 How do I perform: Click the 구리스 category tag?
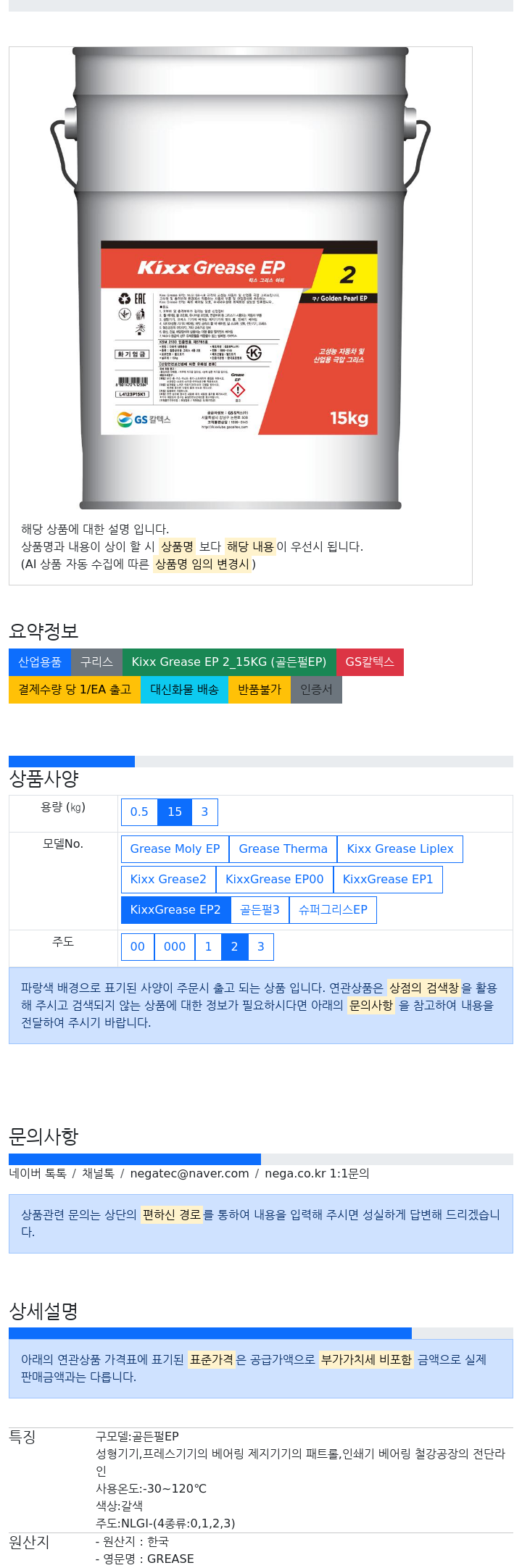pos(96,662)
